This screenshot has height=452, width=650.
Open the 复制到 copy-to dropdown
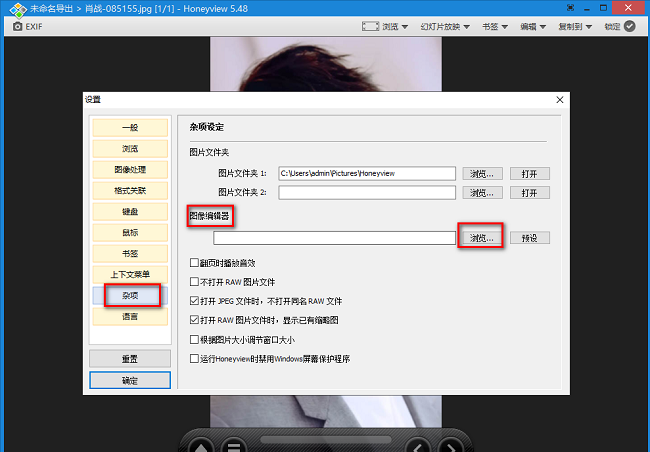(x=575, y=27)
